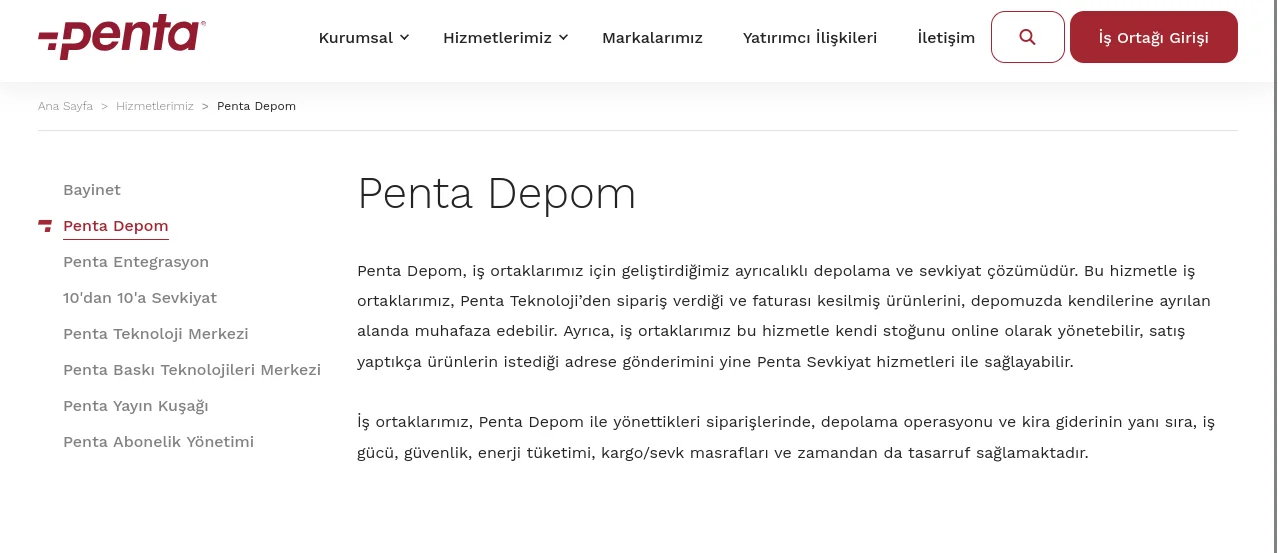
Task: Click the İş Ortağı Girişi button
Action: (x=1153, y=37)
